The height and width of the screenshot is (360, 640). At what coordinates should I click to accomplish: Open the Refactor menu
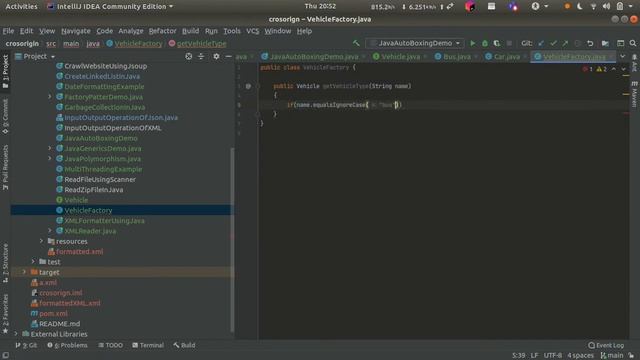pyautogui.click(x=162, y=31)
